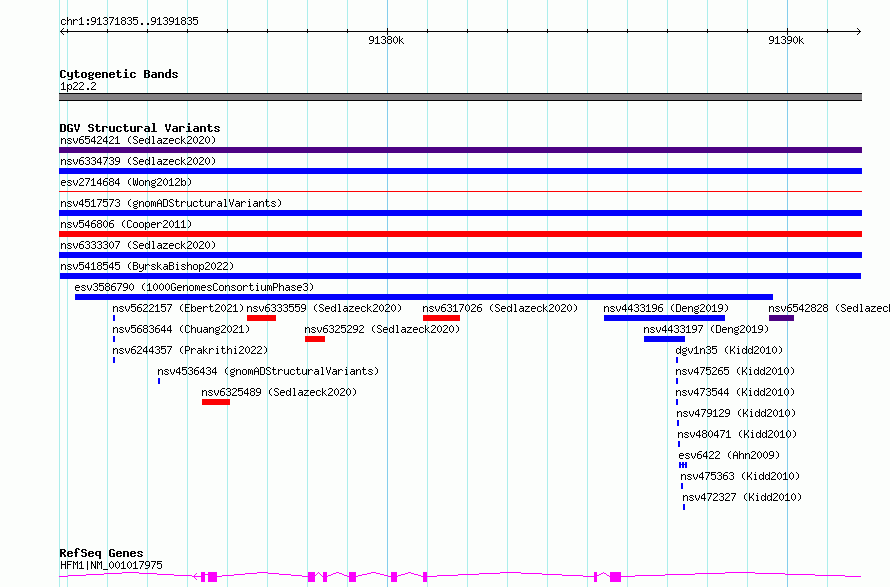Click the red nsv6325292 variant bar
The width and height of the screenshot is (890, 587).
315,339
